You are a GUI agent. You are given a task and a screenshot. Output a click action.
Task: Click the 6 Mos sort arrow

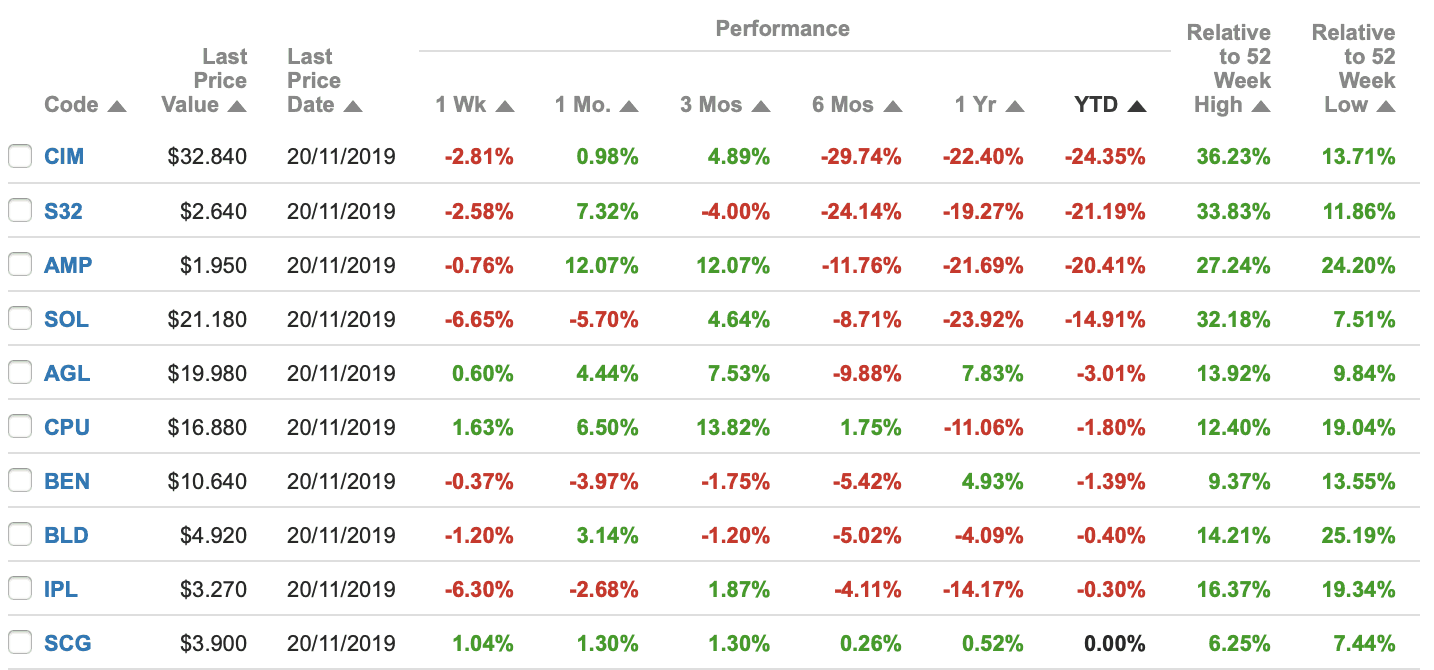893,106
